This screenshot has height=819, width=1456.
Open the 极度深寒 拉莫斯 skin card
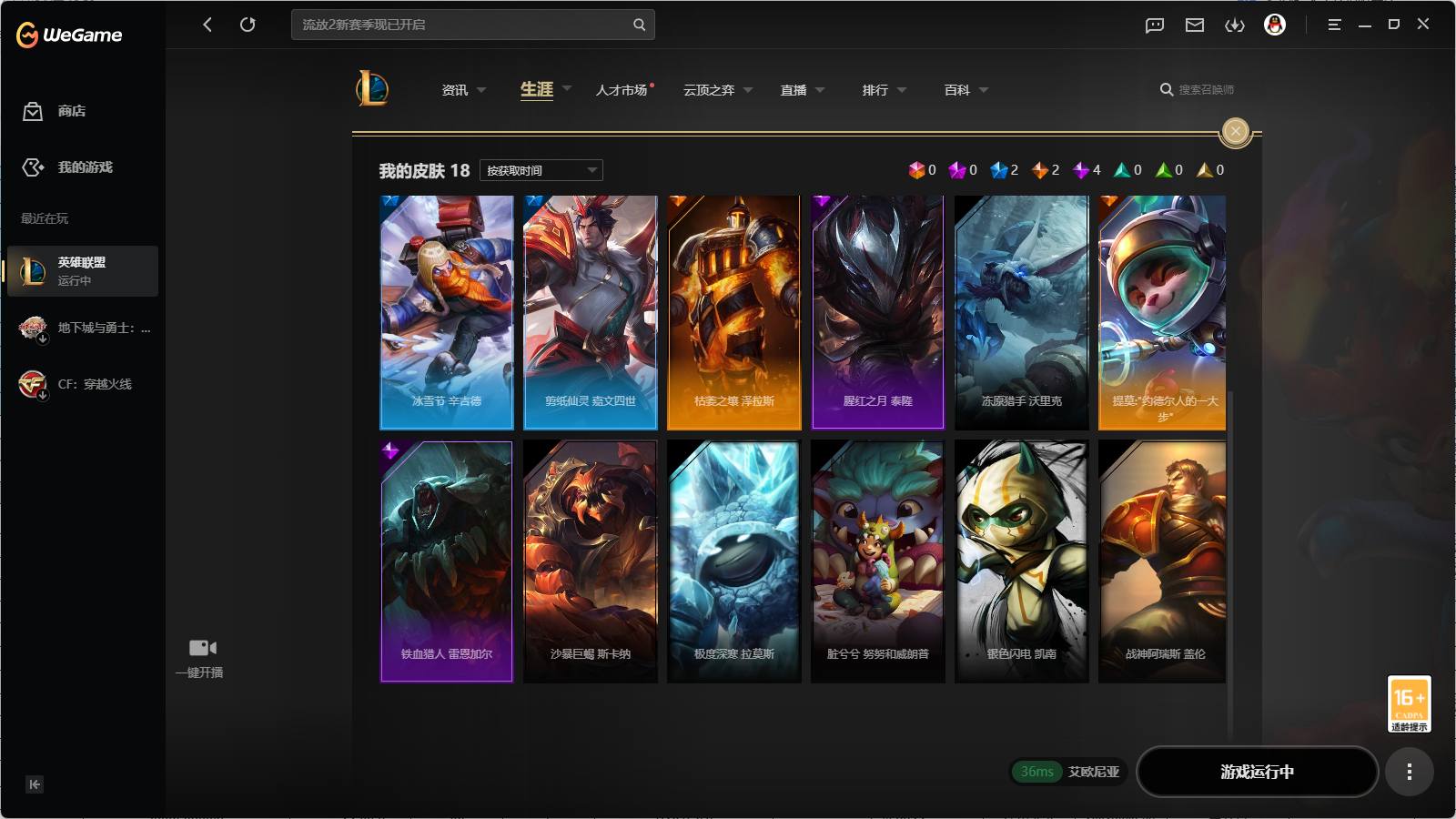[734, 561]
